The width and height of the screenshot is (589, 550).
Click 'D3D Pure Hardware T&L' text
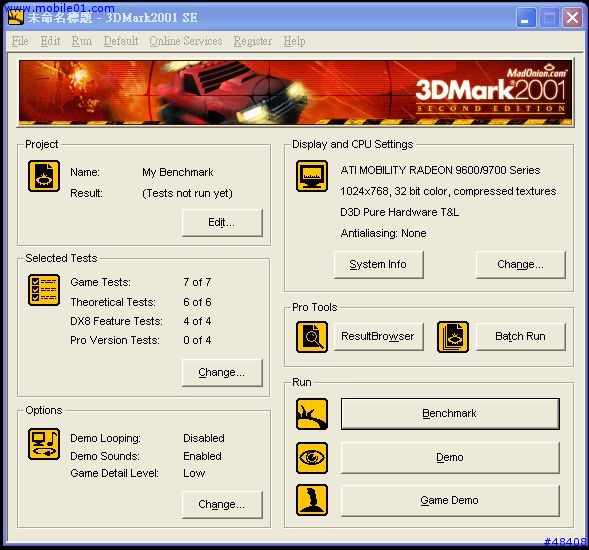click(x=399, y=212)
